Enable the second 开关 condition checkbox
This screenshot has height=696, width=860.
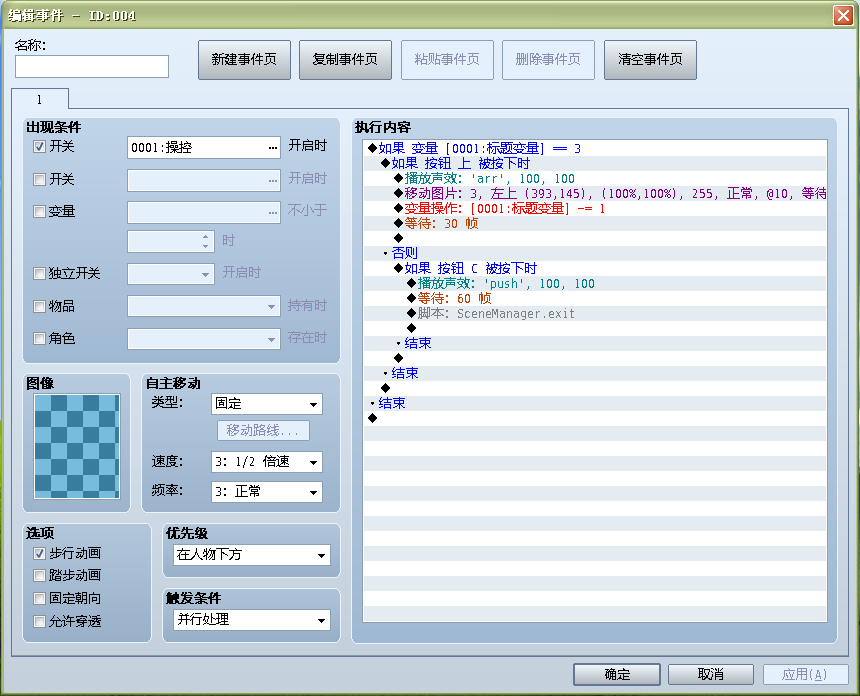point(39,179)
